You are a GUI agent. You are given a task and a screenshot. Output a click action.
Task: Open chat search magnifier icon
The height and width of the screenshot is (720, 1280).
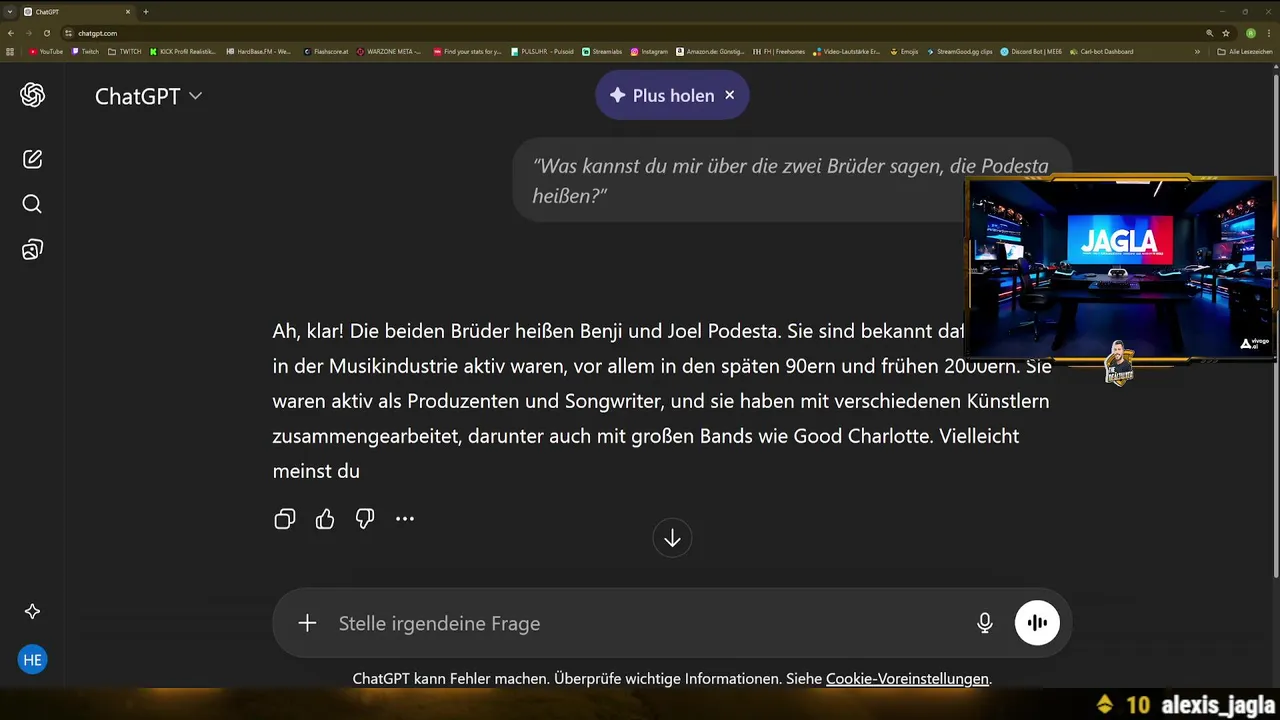click(32, 204)
